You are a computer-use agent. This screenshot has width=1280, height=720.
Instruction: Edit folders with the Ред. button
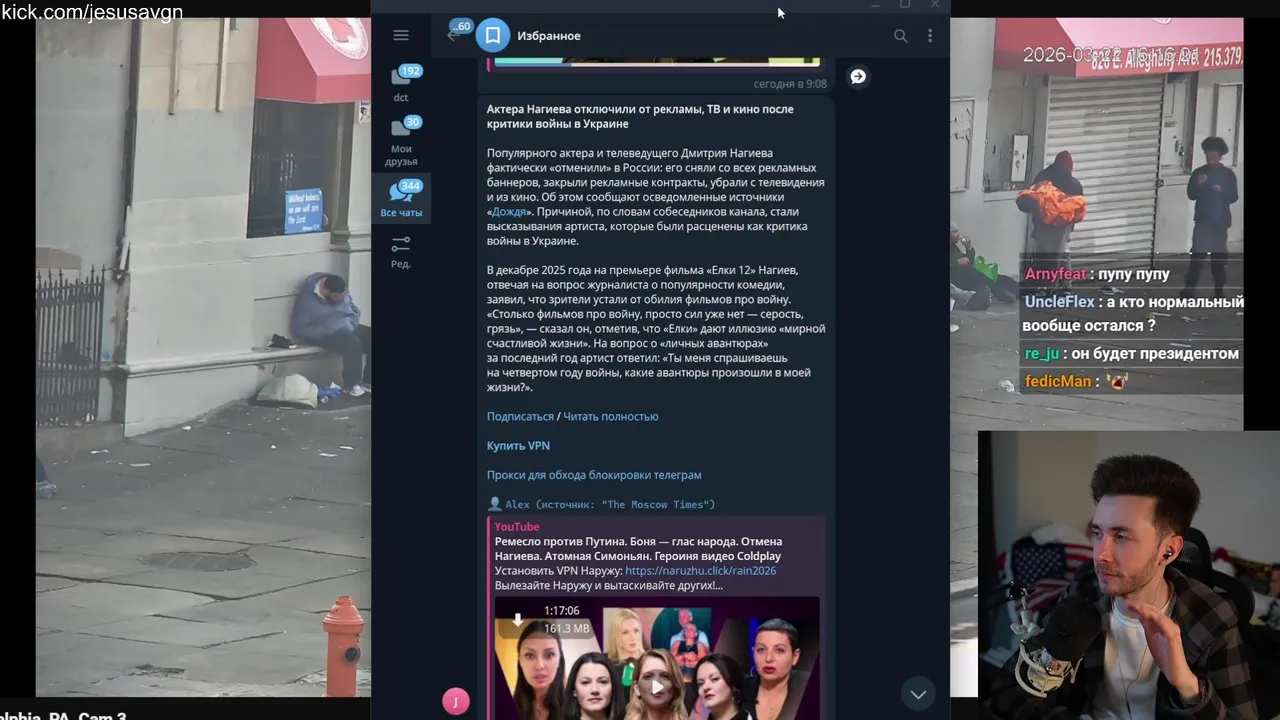pos(401,252)
